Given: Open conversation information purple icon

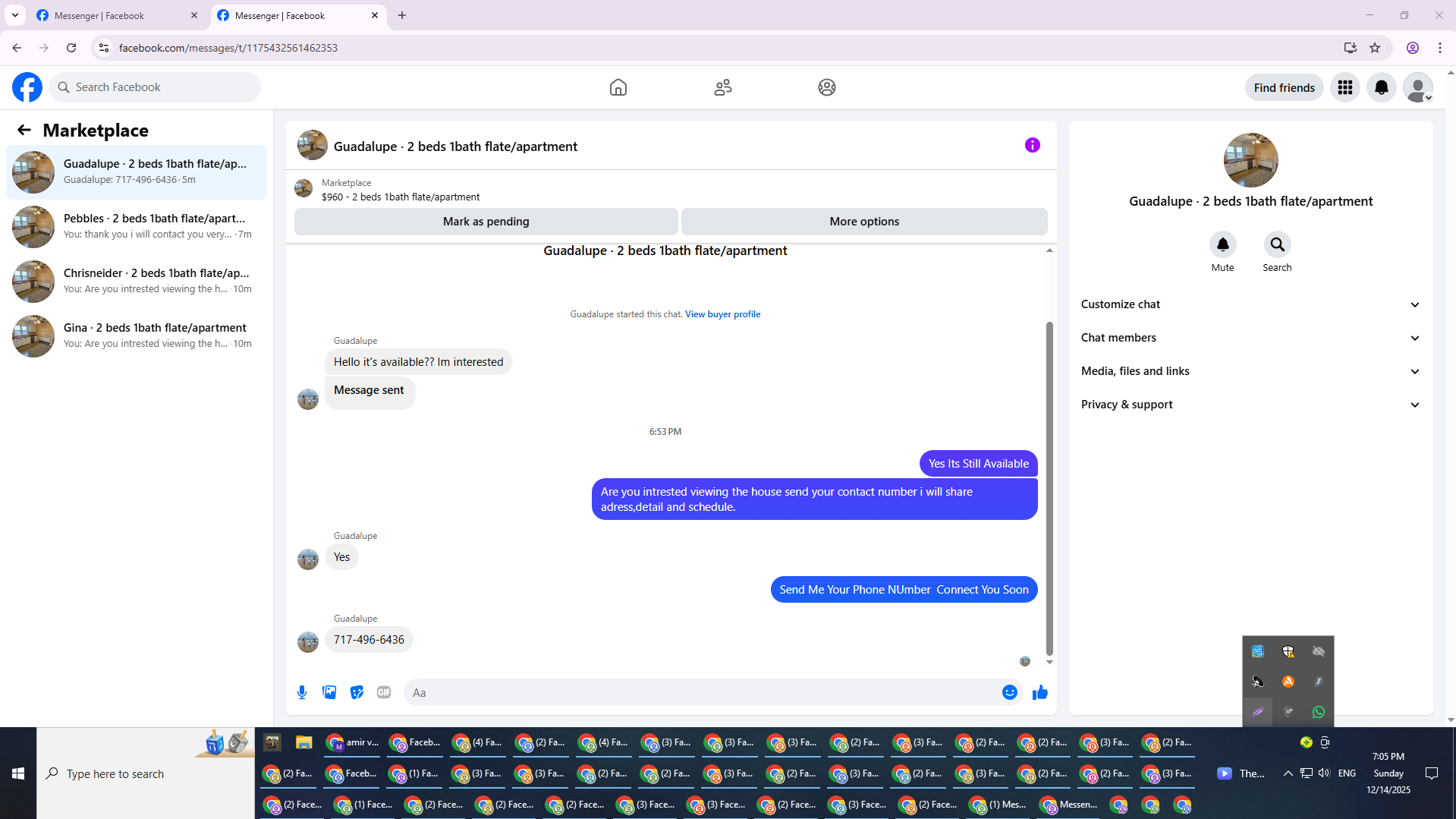Looking at the screenshot, I should click(x=1033, y=145).
